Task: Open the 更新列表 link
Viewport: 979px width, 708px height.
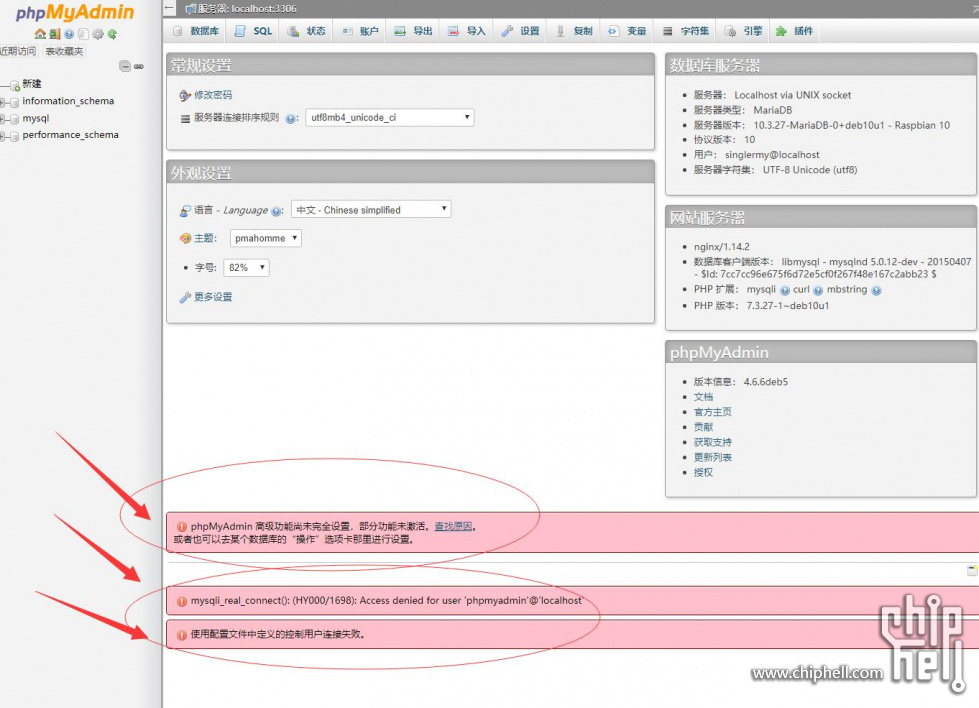Action: 712,457
